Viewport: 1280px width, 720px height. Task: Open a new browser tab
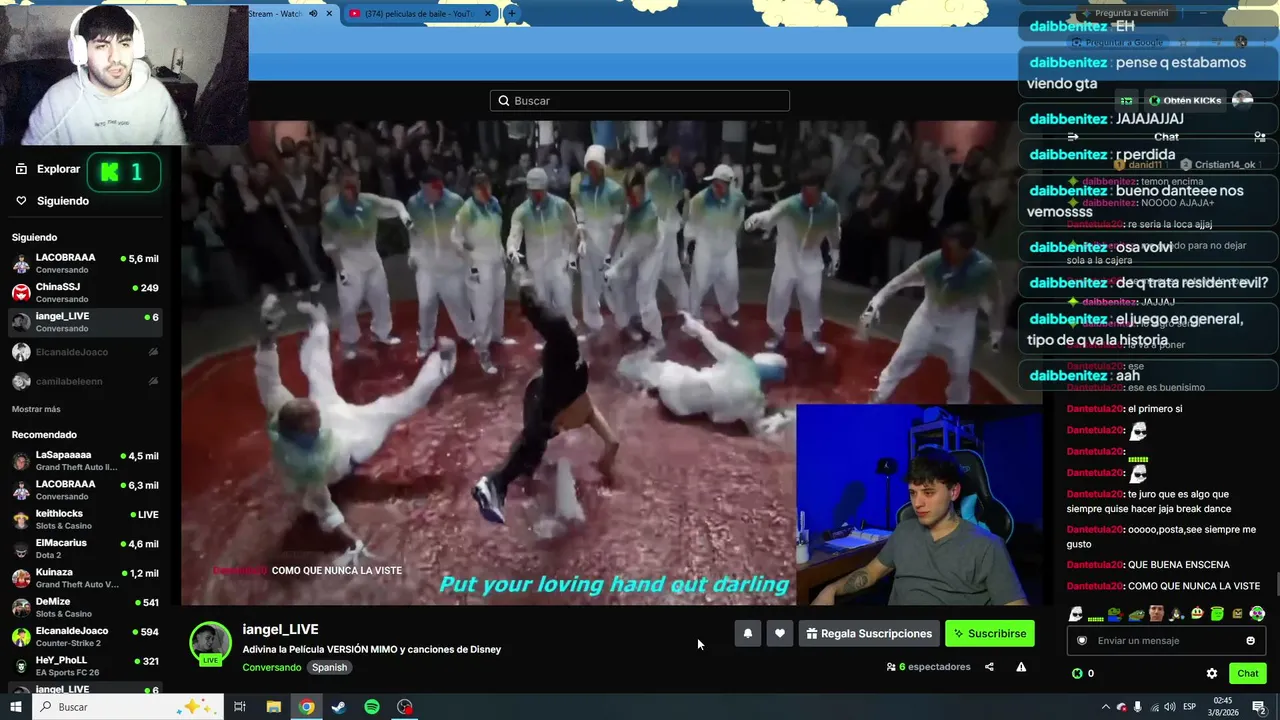click(x=511, y=13)
